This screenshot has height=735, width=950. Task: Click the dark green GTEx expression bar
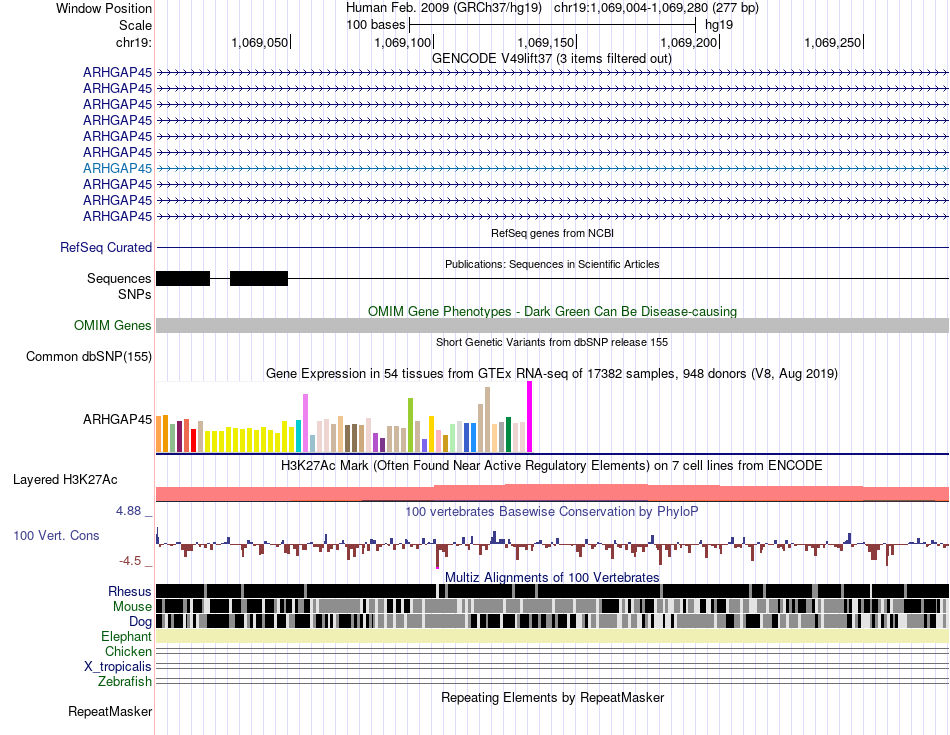point(508,434)
